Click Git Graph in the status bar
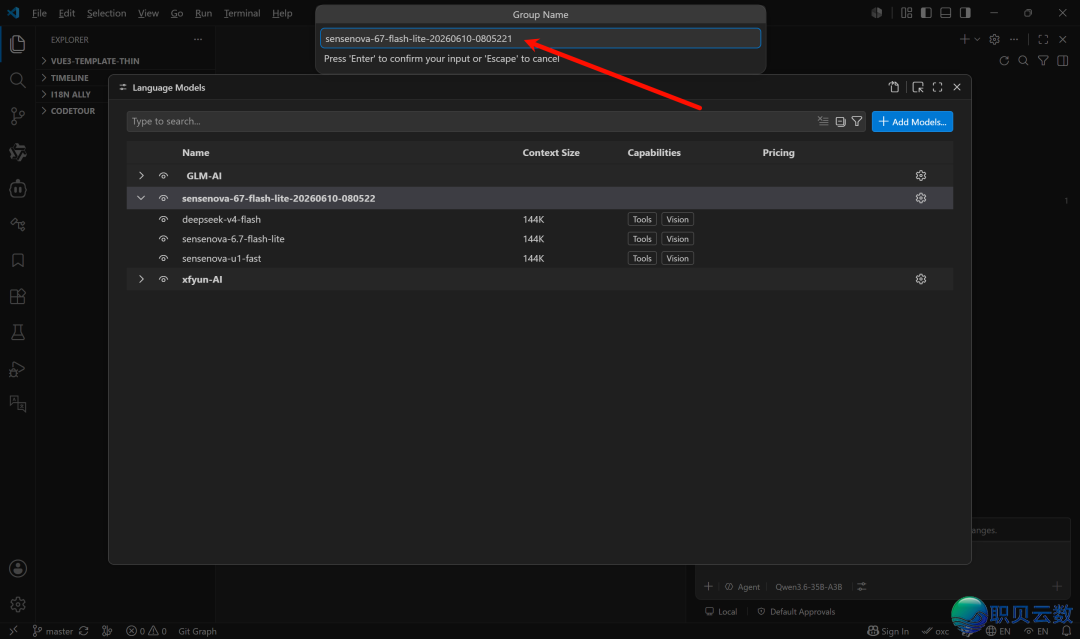The image size is (1080, 639). [x=197, y=631]
